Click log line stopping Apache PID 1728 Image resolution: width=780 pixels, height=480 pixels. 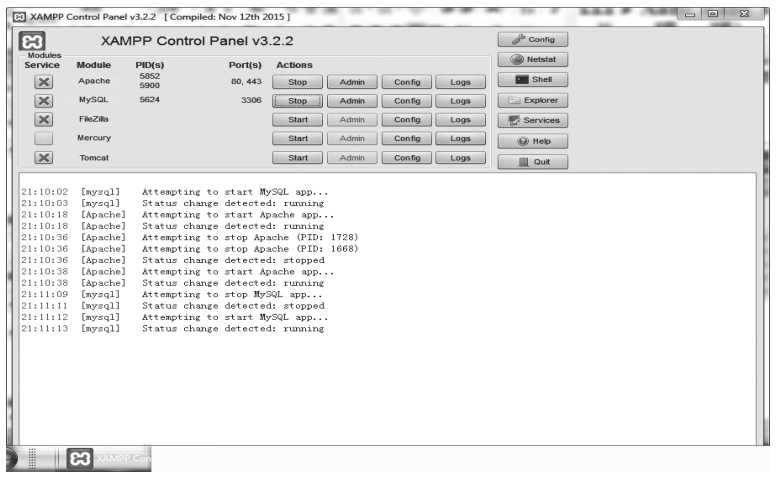[x=190, y=238]
